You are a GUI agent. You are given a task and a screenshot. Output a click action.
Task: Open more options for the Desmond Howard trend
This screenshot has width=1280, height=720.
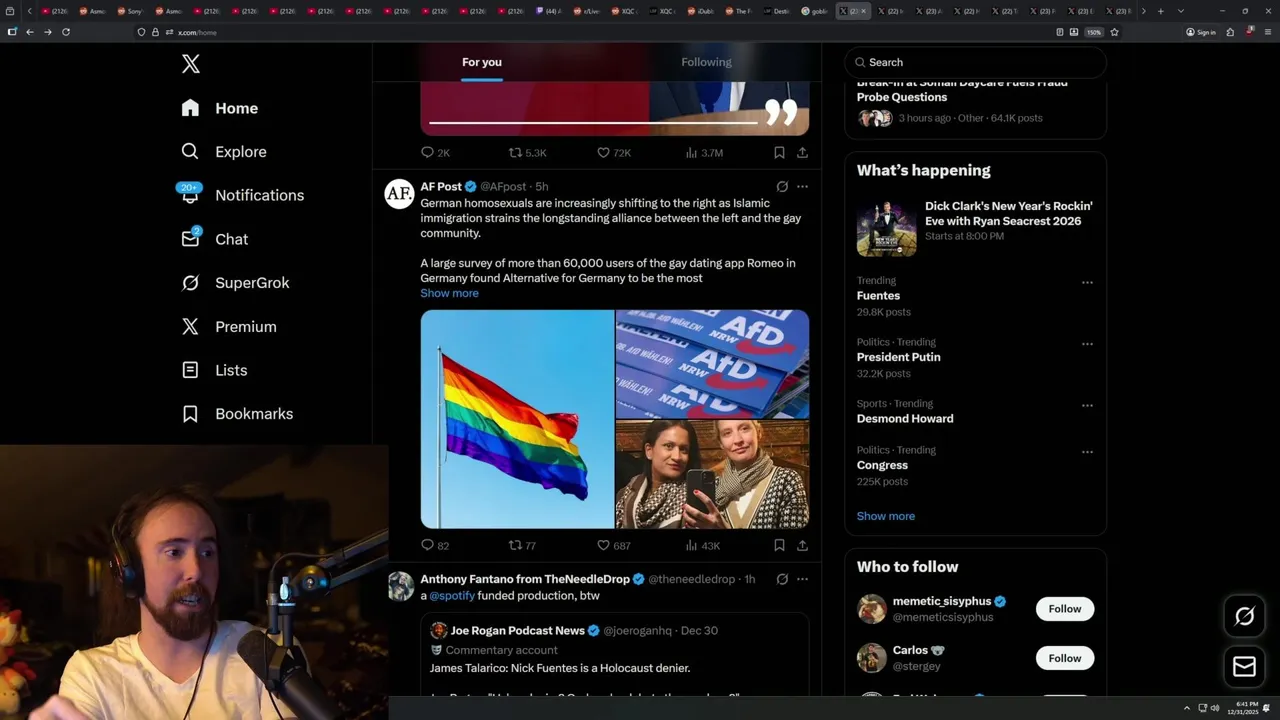click(1087, 406)
